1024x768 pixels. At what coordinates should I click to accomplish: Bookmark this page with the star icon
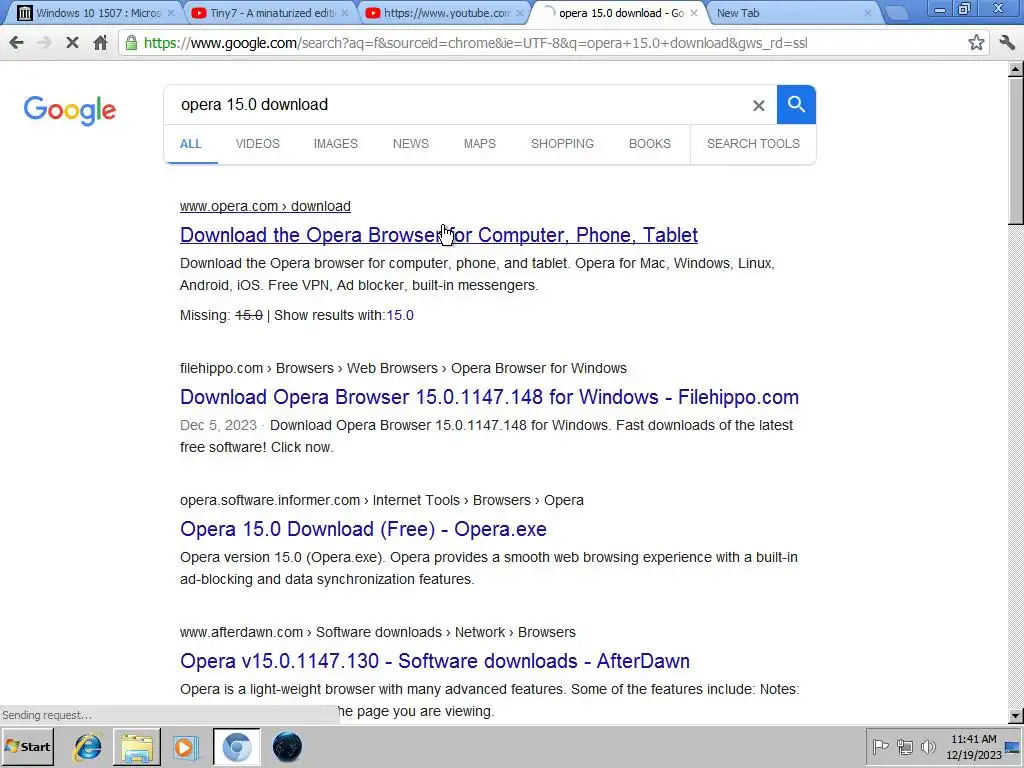[x=976, y=43]
